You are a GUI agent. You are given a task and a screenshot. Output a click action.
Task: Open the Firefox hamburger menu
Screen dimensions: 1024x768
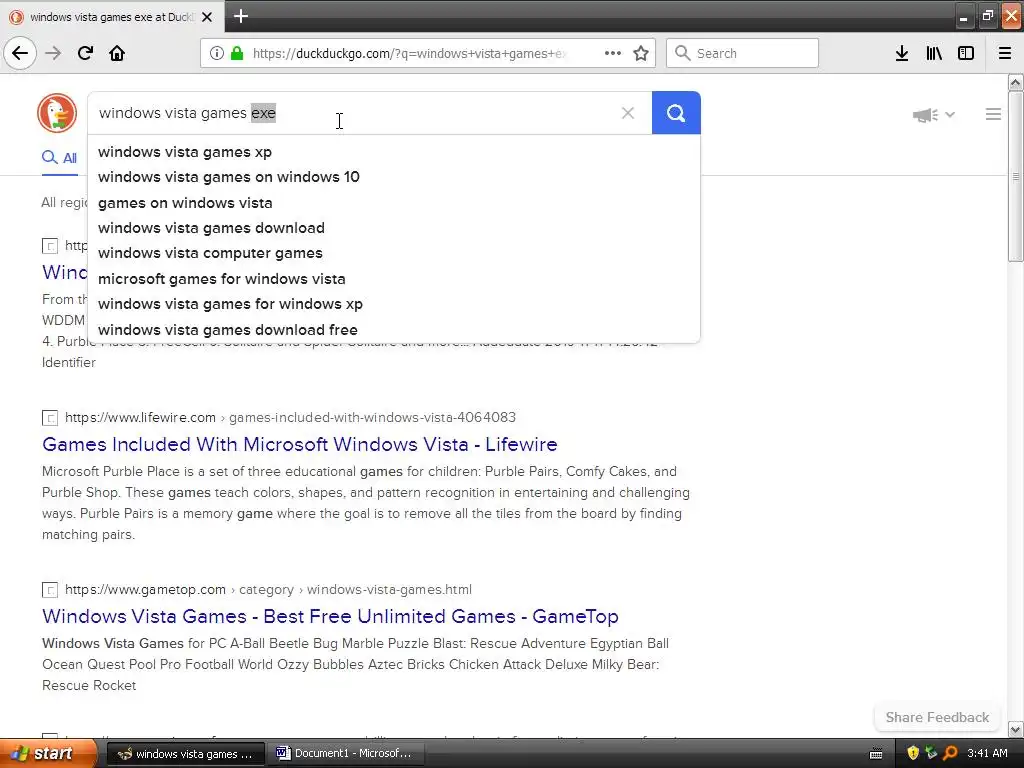(1005, 53)
